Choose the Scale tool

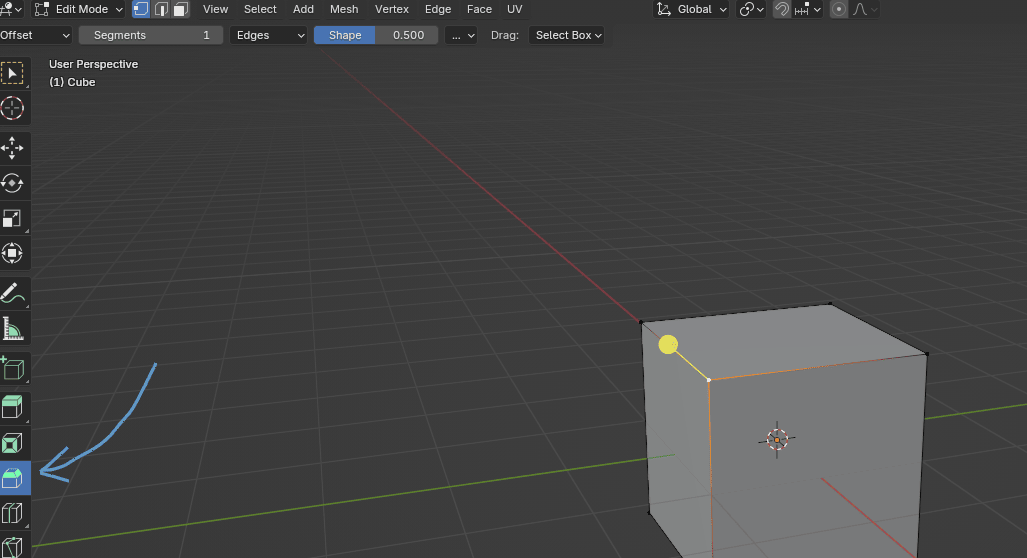[x=13, y=219]
